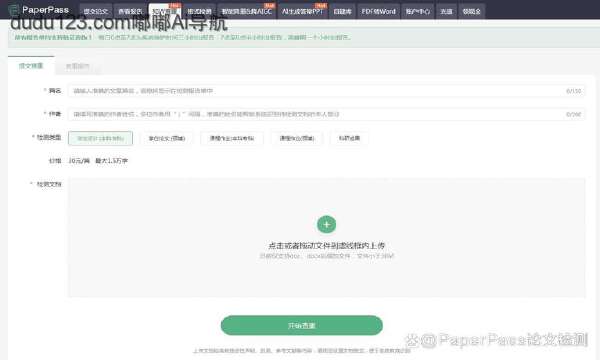This screenshot has width=600, height=360.
Task: Click the green 开始查重 submit button
Action: 302,326
